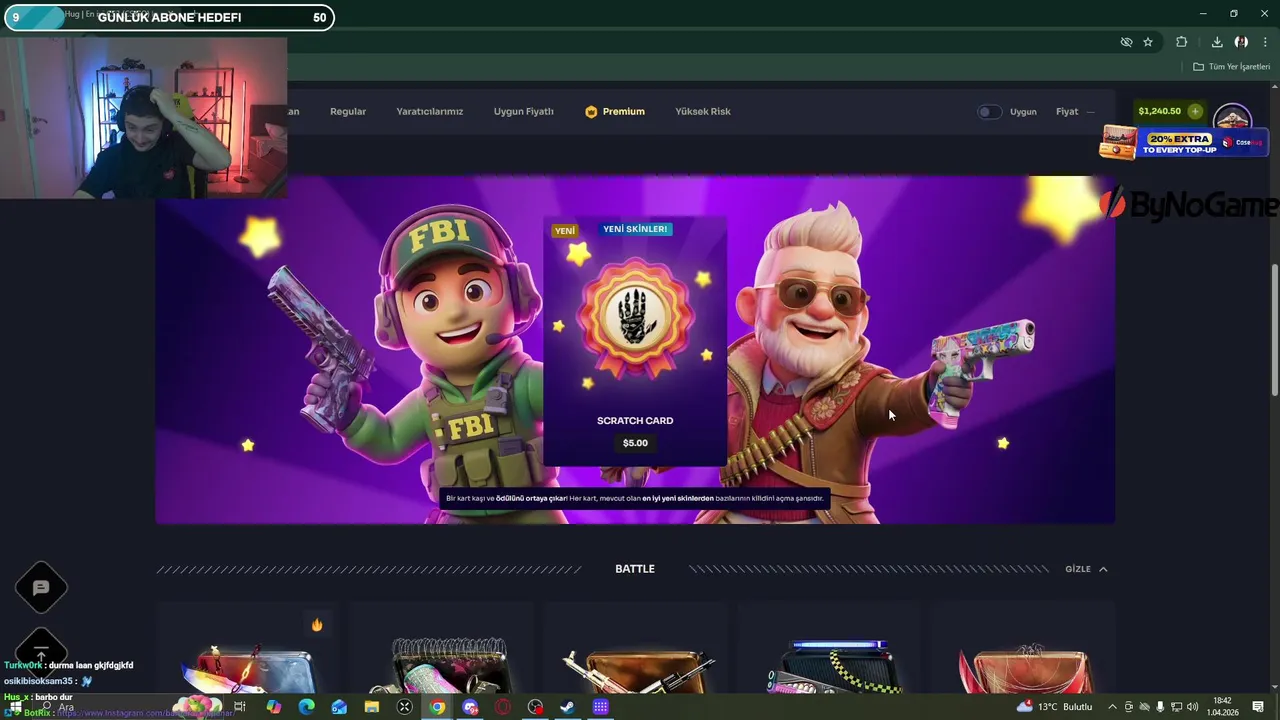Click the BATTLE section heading
Screen dimensions: 1280x720
pyautogui.click(x=635, y=569)
